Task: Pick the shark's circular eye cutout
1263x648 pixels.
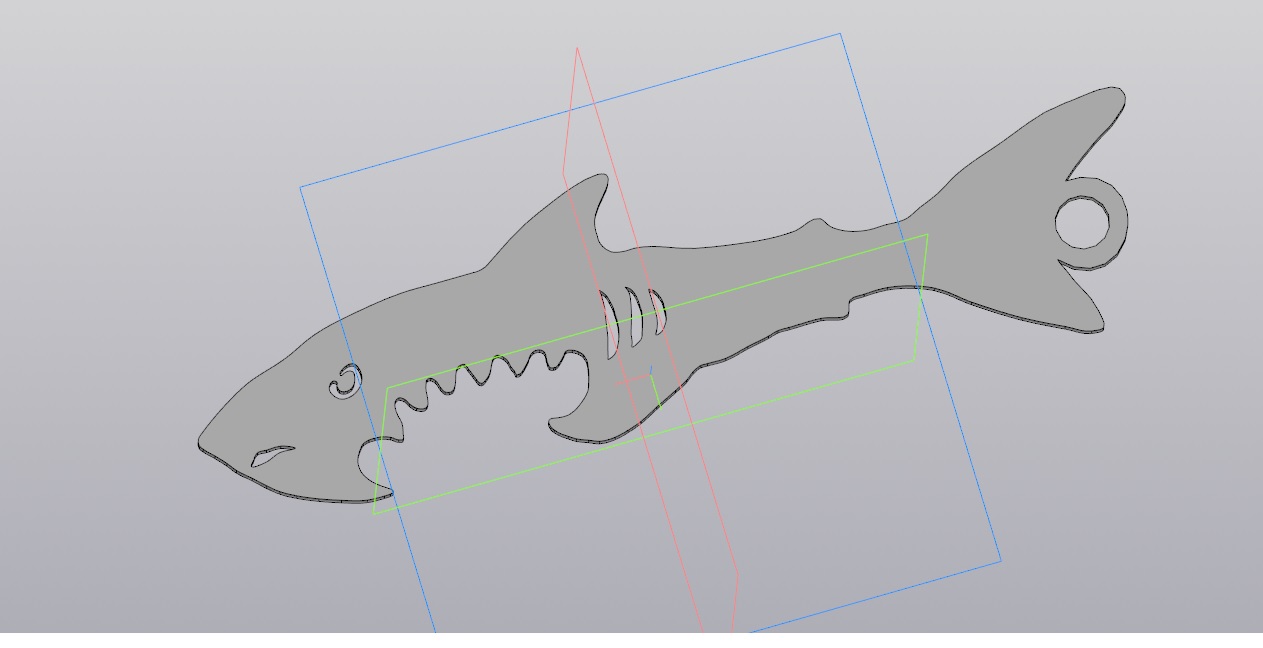Action: pyautogui.click(x=346, y=381)
